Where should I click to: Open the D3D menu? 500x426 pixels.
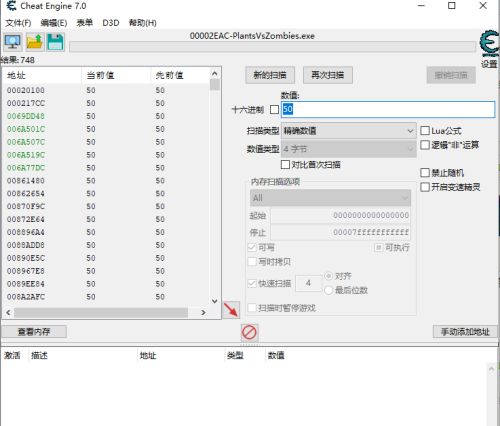coord(111,23)
